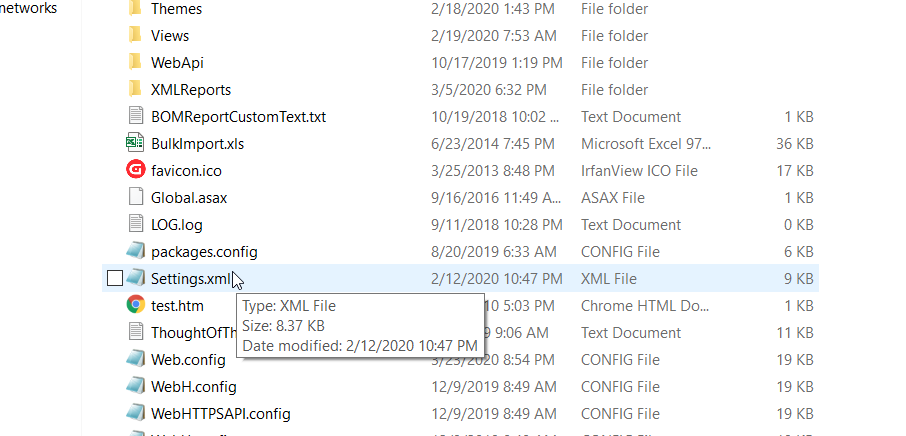The width and height of the screenshot is (906, 436).
Task: Click the Global.asax file icon
Action: point(135,198)
